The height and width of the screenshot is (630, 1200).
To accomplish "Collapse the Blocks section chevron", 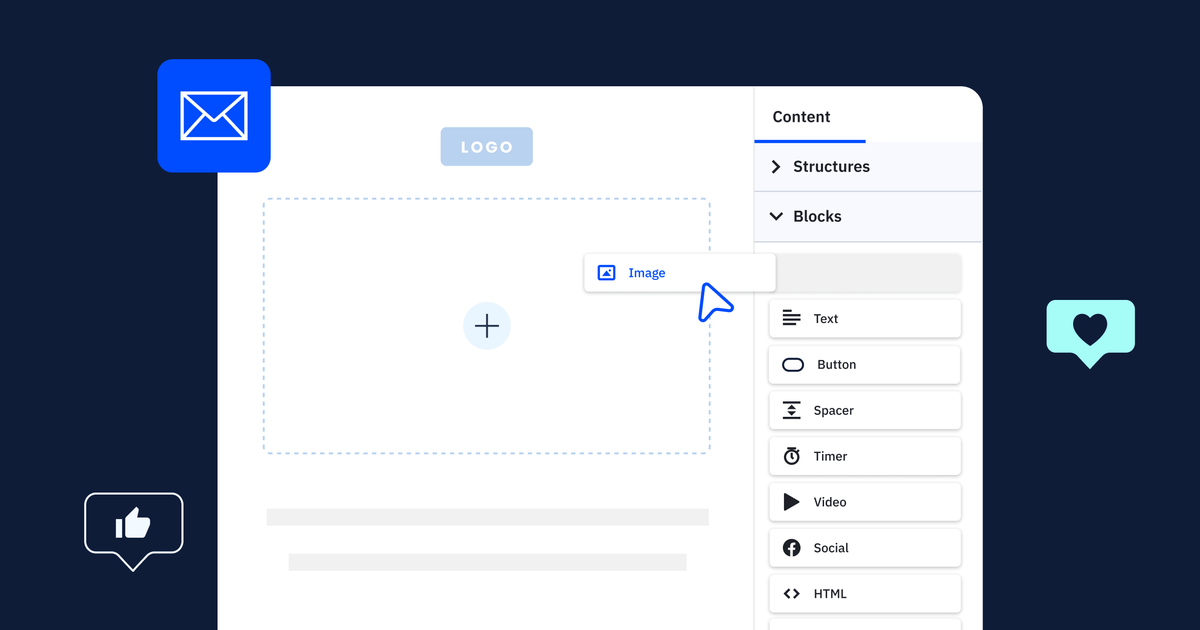I will pos(776,216).
